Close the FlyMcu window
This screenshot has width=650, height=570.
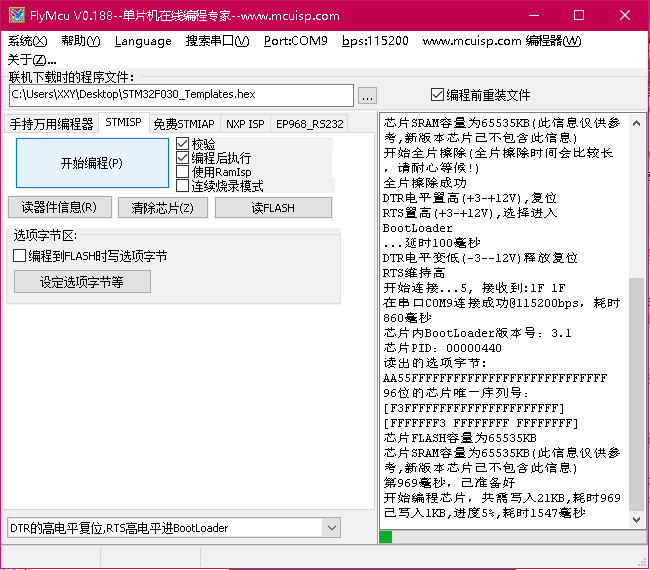625,15
